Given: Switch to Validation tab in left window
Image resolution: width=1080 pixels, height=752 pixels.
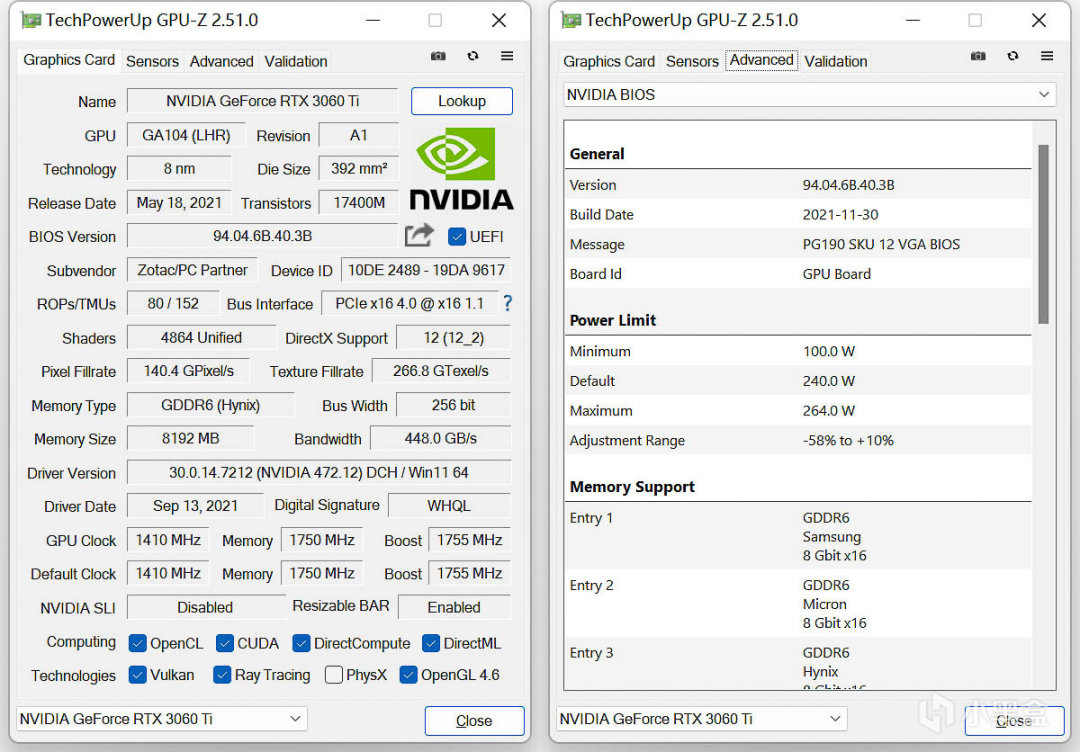Looking at the screenshot, I should pos(296,61).
